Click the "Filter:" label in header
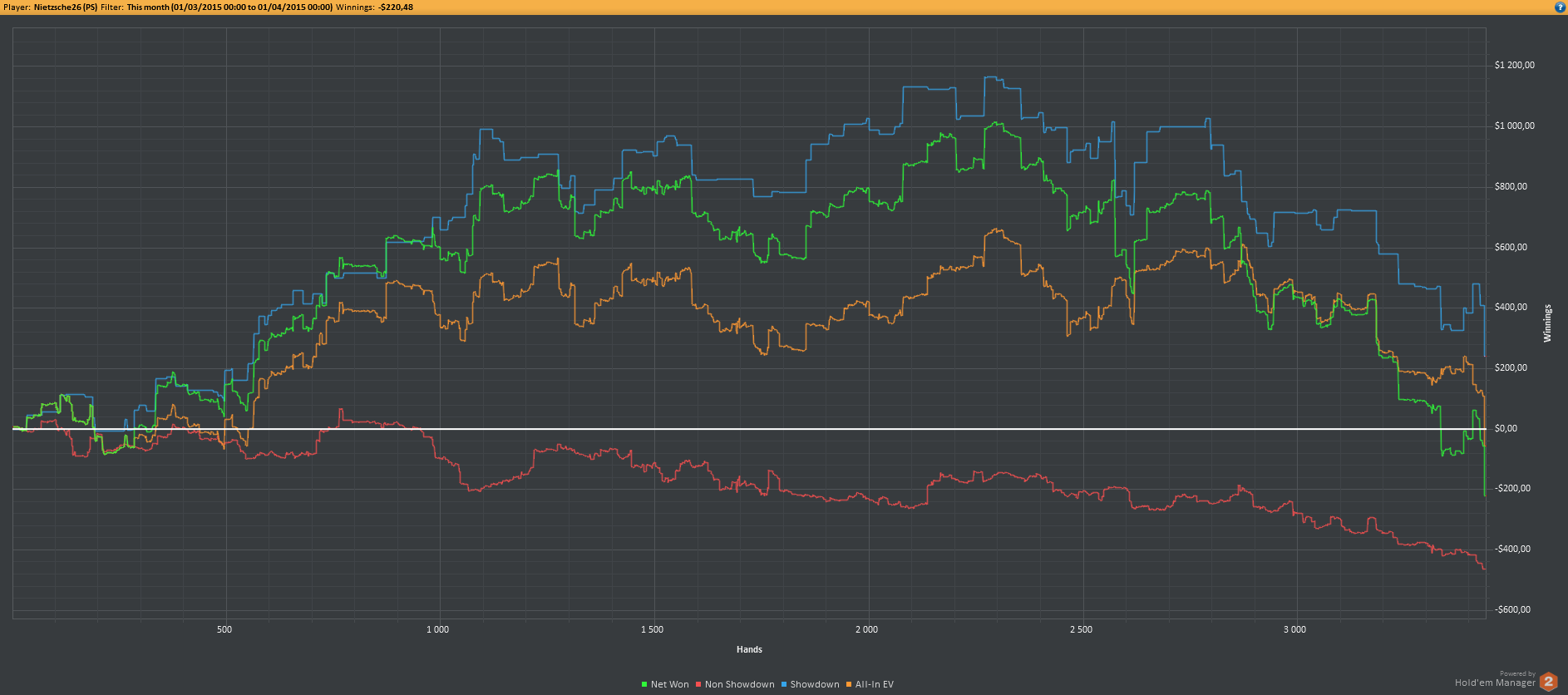This screenshot has height=695, width=1568. 112,7
